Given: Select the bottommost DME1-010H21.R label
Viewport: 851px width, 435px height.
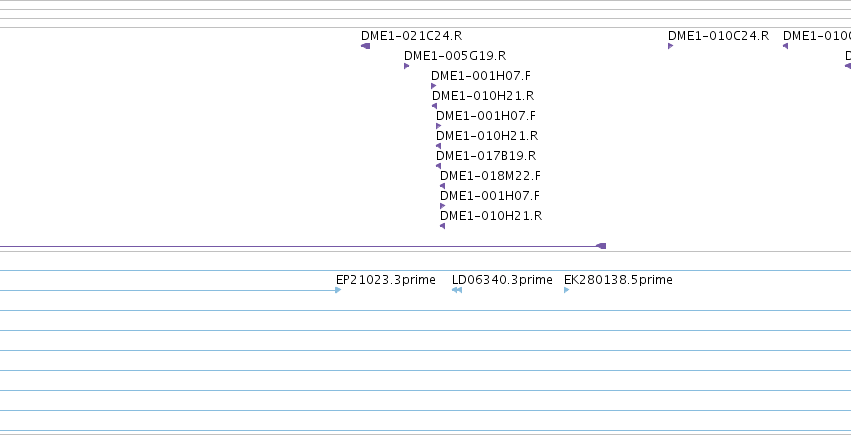Looking at the screenshot, I should coord(491,216).
